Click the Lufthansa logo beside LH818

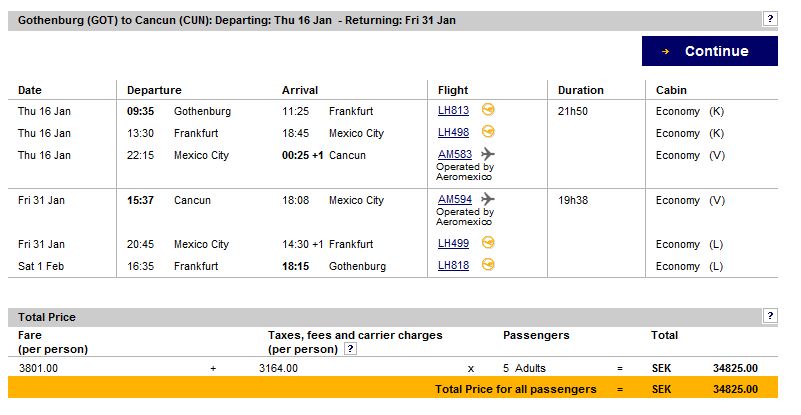(x=488, y=265)
